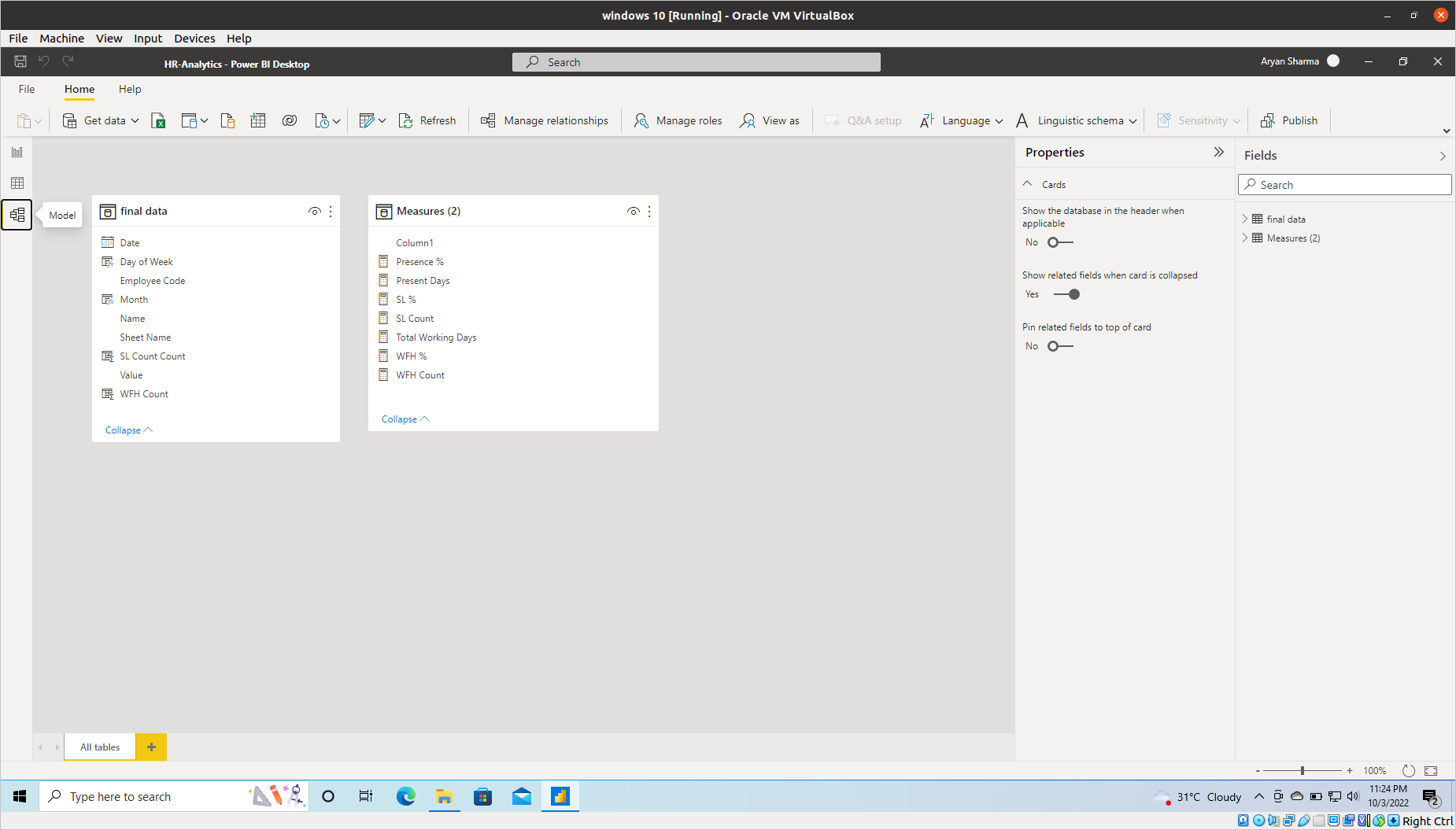Collapse the Cards section in Properties
Image resolution: width=1456 pixels, height=830 pixels.
[x=1027, y=183]
